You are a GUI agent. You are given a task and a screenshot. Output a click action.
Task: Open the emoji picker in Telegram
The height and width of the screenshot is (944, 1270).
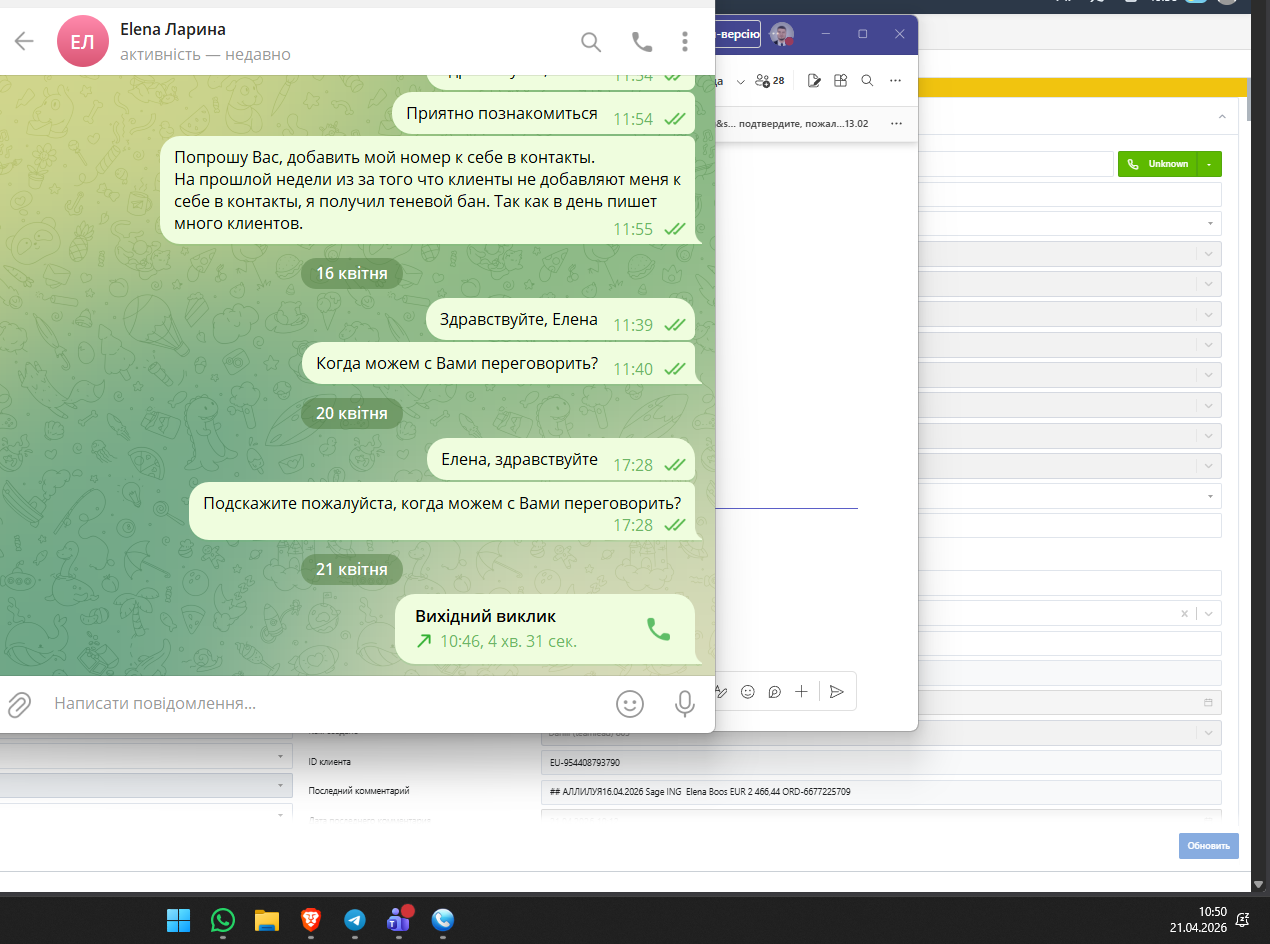tap(630, 704)
